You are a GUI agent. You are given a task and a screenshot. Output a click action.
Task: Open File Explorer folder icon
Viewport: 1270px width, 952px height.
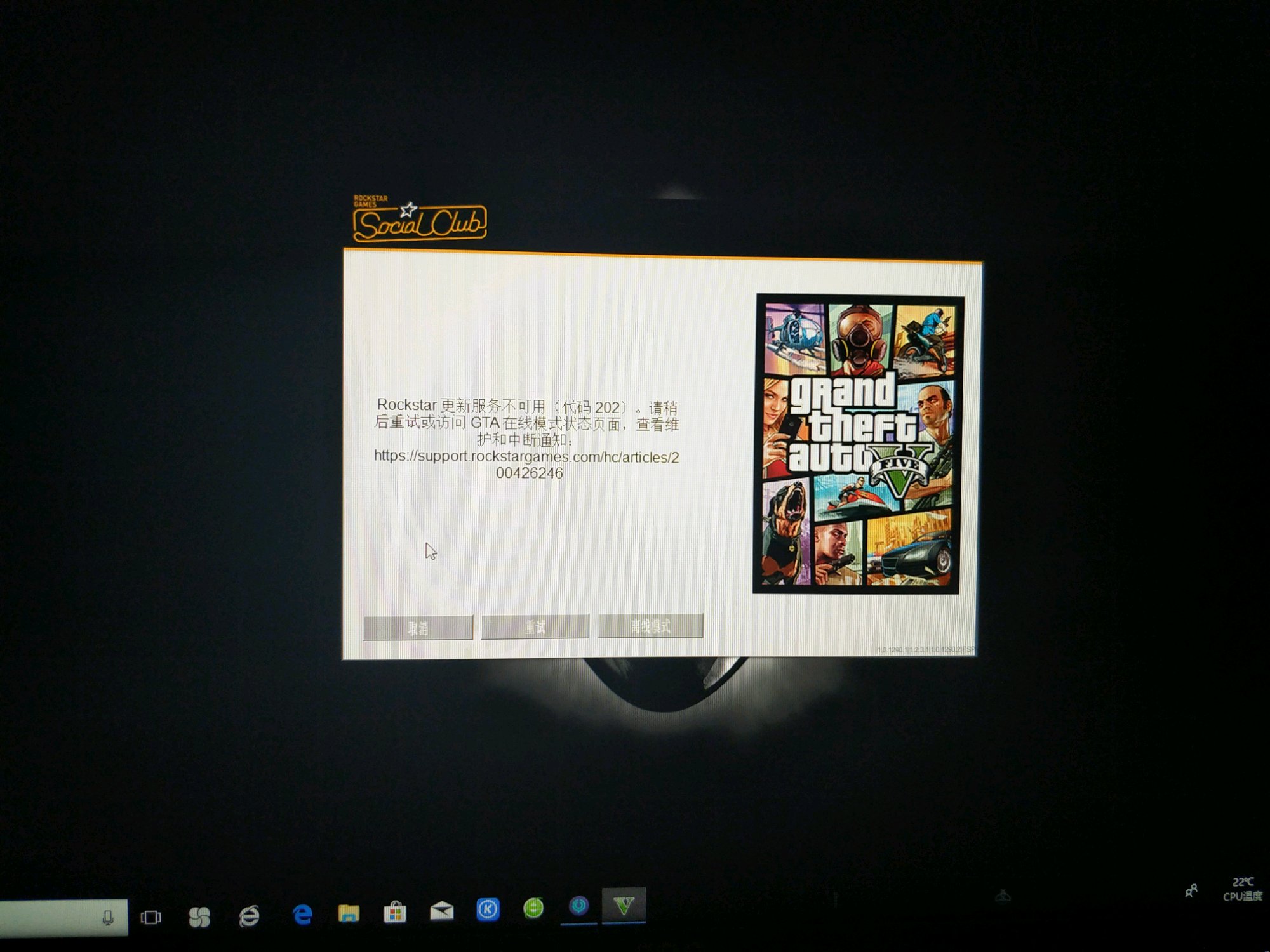click(x=349, y=913)
